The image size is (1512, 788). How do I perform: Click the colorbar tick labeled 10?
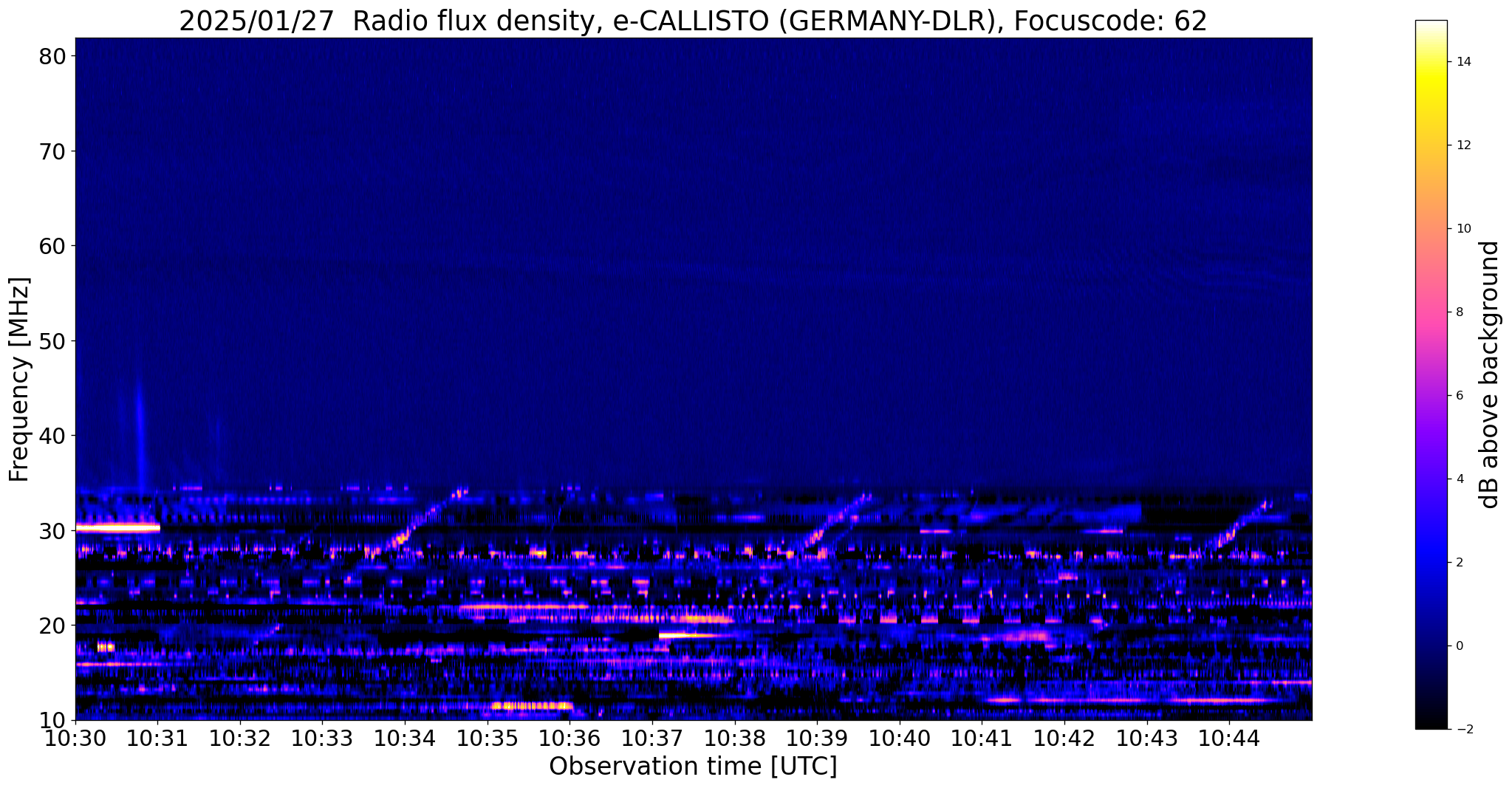click(1463, 229)
